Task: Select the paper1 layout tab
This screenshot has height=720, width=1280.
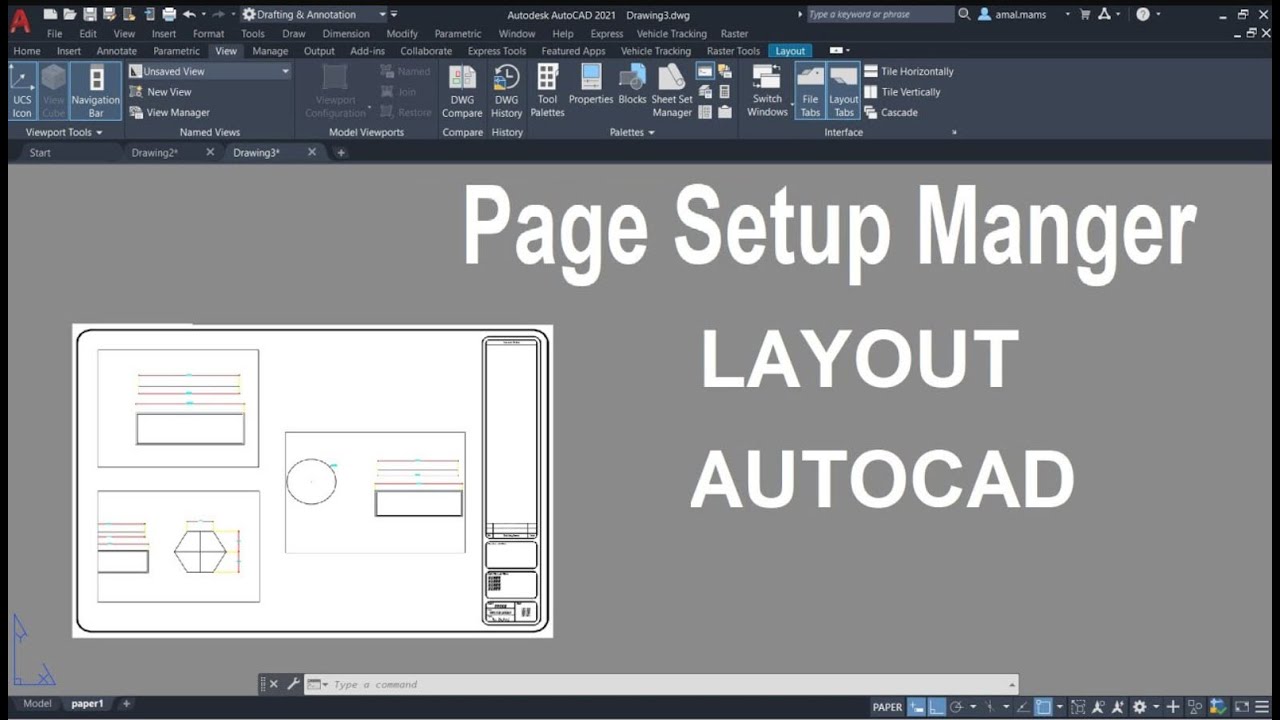Action: [x=87, y=704]
